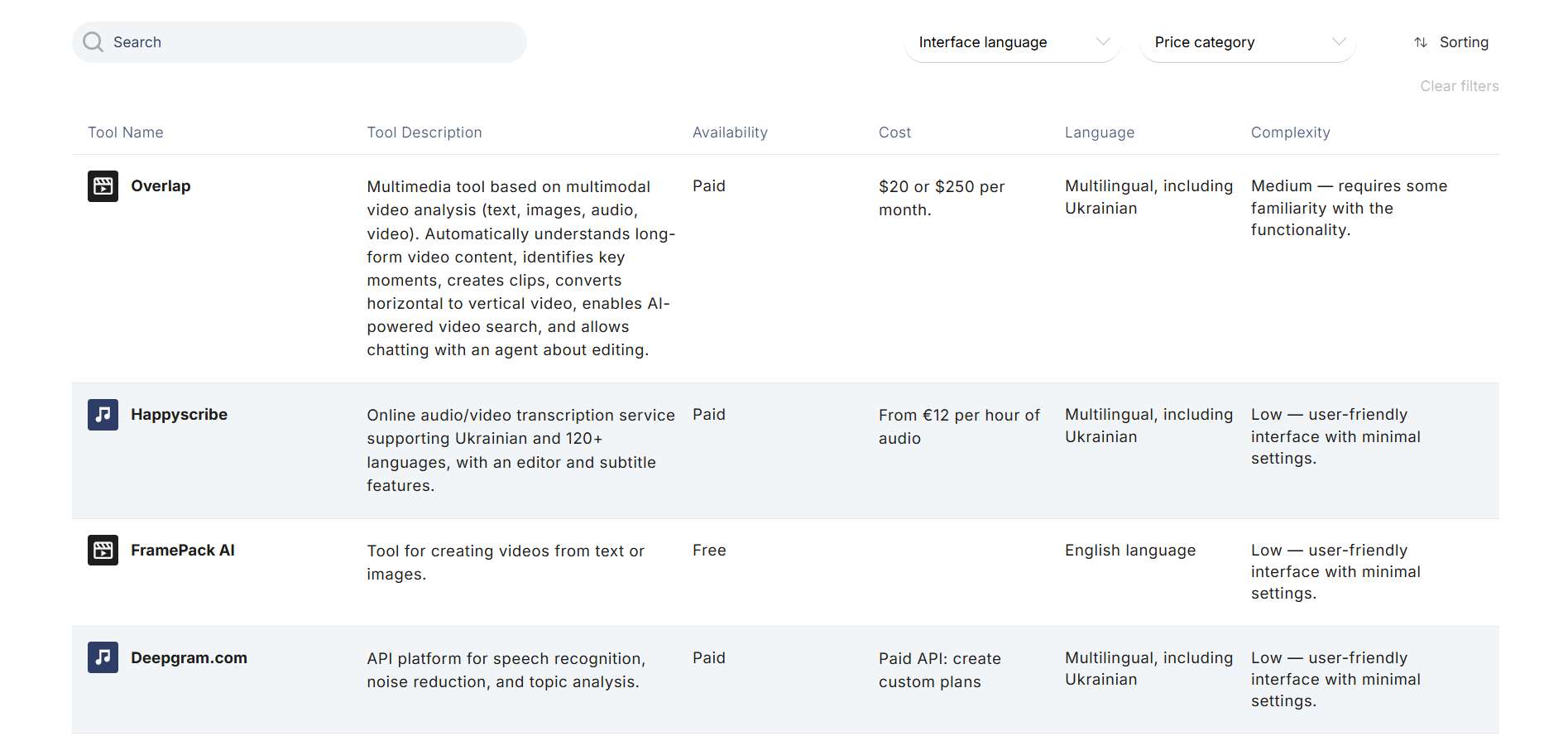
Task: Click the search magnifier icon
Action: [x=94, y=42]
